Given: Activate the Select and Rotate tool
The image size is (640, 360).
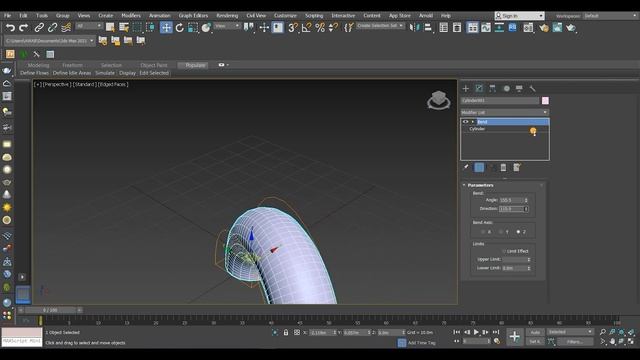Looking at the screenshot, I should [x=180, y=28].
